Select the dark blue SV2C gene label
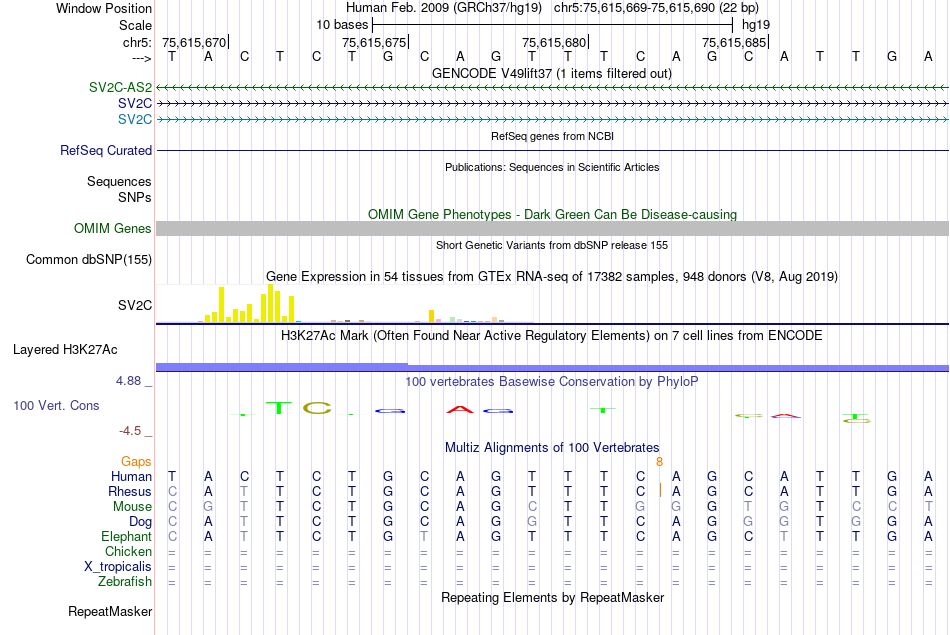This screenshot has width=950, height=635. (135, 104)
